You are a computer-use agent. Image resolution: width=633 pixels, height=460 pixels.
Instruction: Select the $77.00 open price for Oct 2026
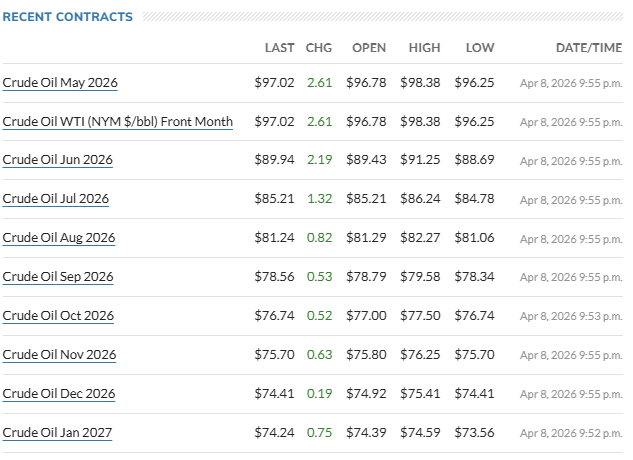click(x=366, y=315)
